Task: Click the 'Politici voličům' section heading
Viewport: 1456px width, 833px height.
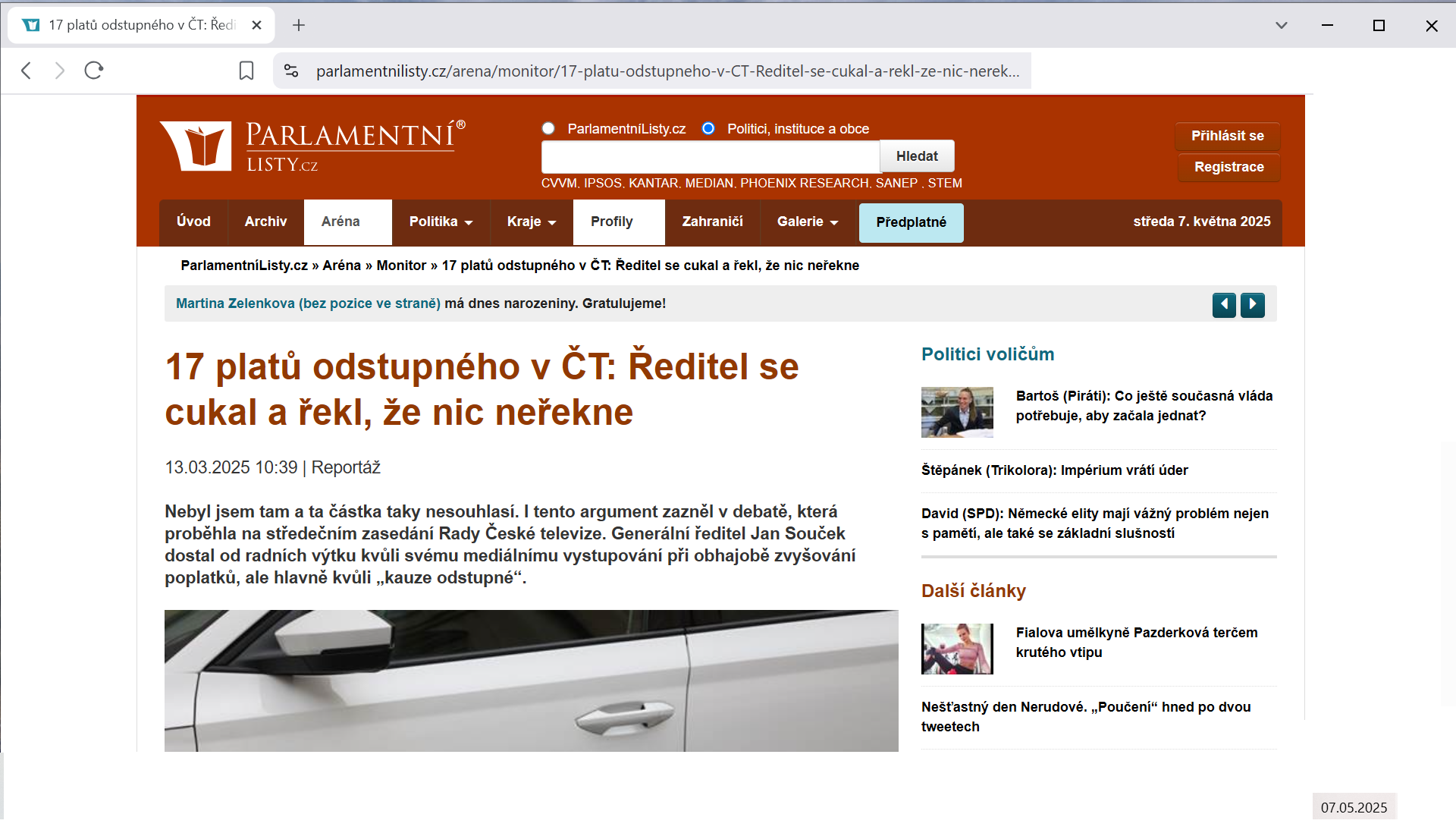Action: tap(987, 354)
